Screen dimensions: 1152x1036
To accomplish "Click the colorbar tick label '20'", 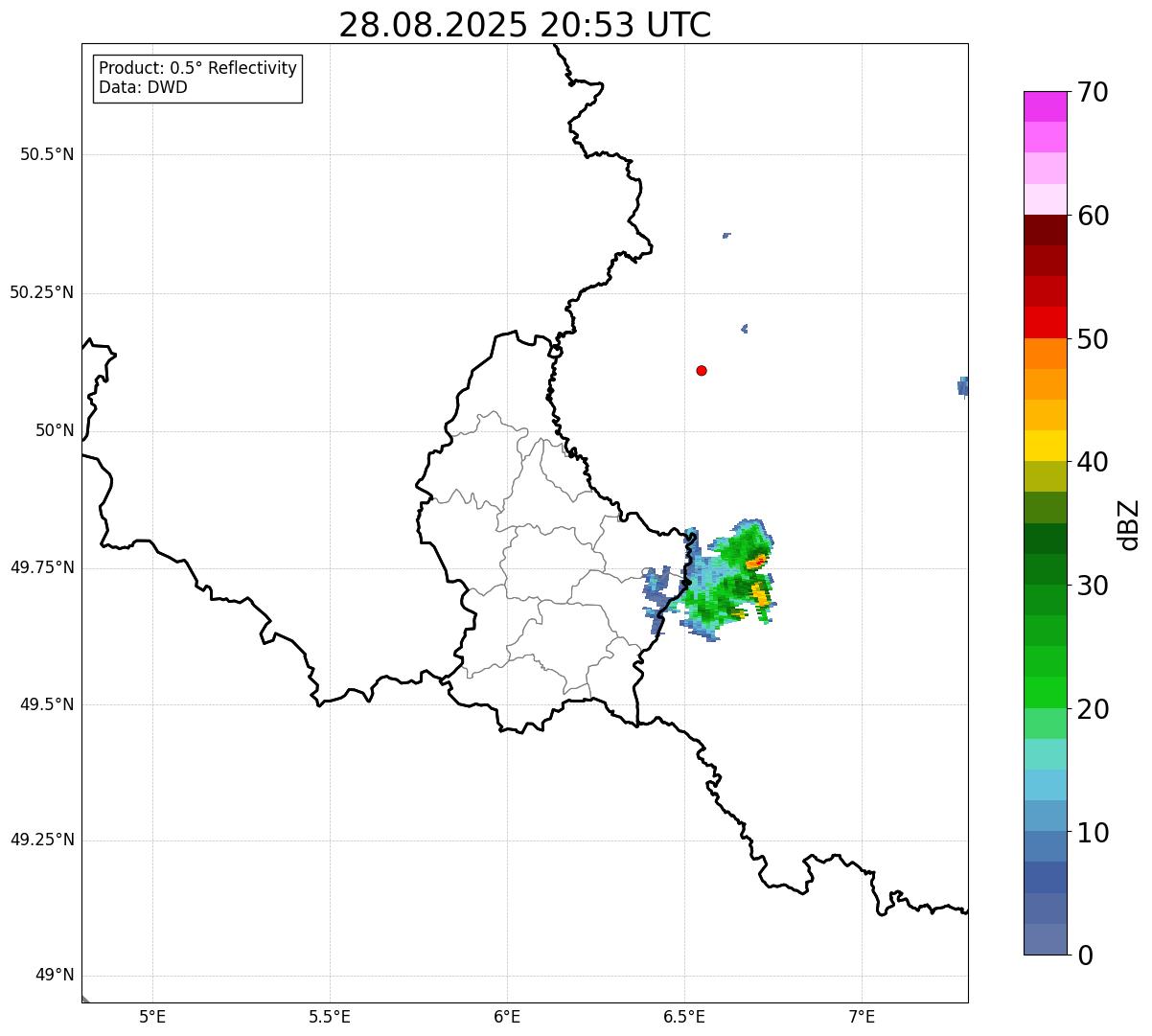I will coord(1093,709).
